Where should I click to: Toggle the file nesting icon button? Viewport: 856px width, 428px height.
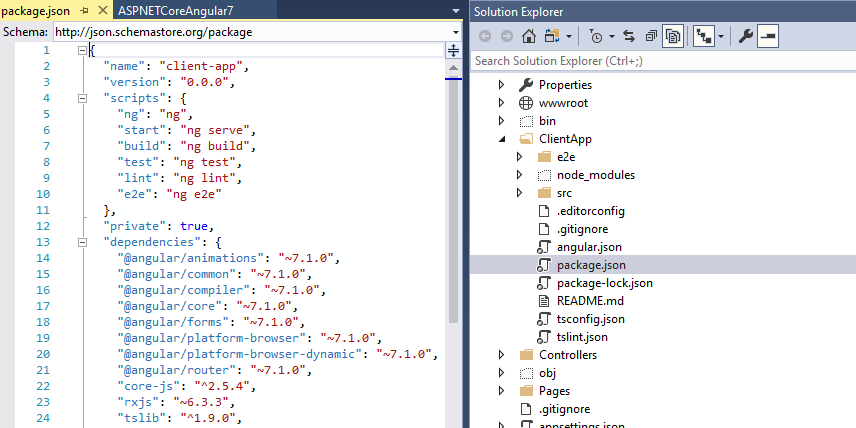tap(705, 37)
